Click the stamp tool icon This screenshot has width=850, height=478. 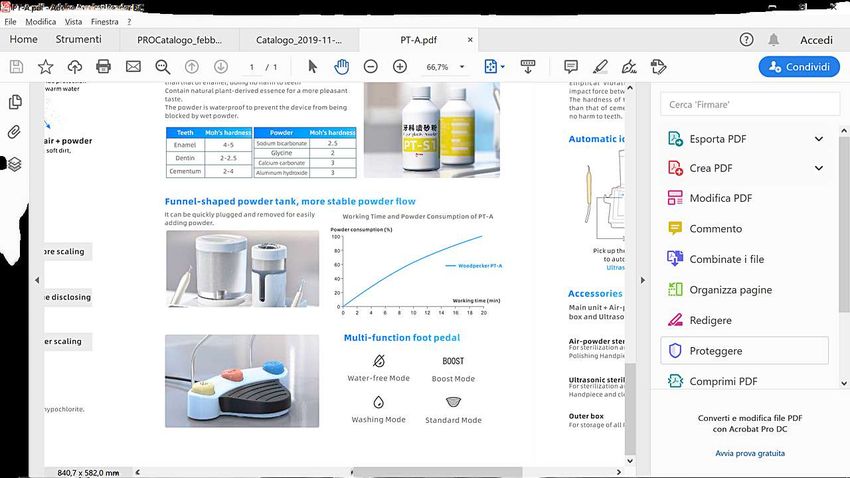(659, 67)
